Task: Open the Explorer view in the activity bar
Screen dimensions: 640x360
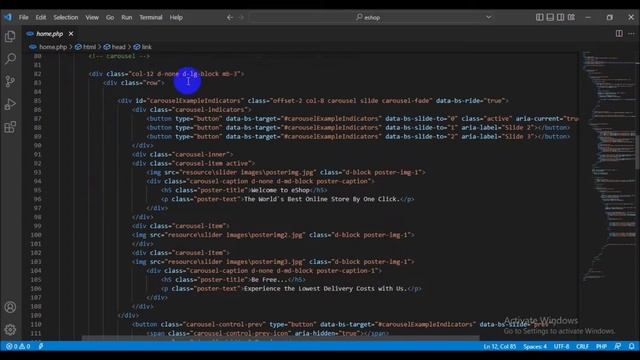Action: pos(10,37)
